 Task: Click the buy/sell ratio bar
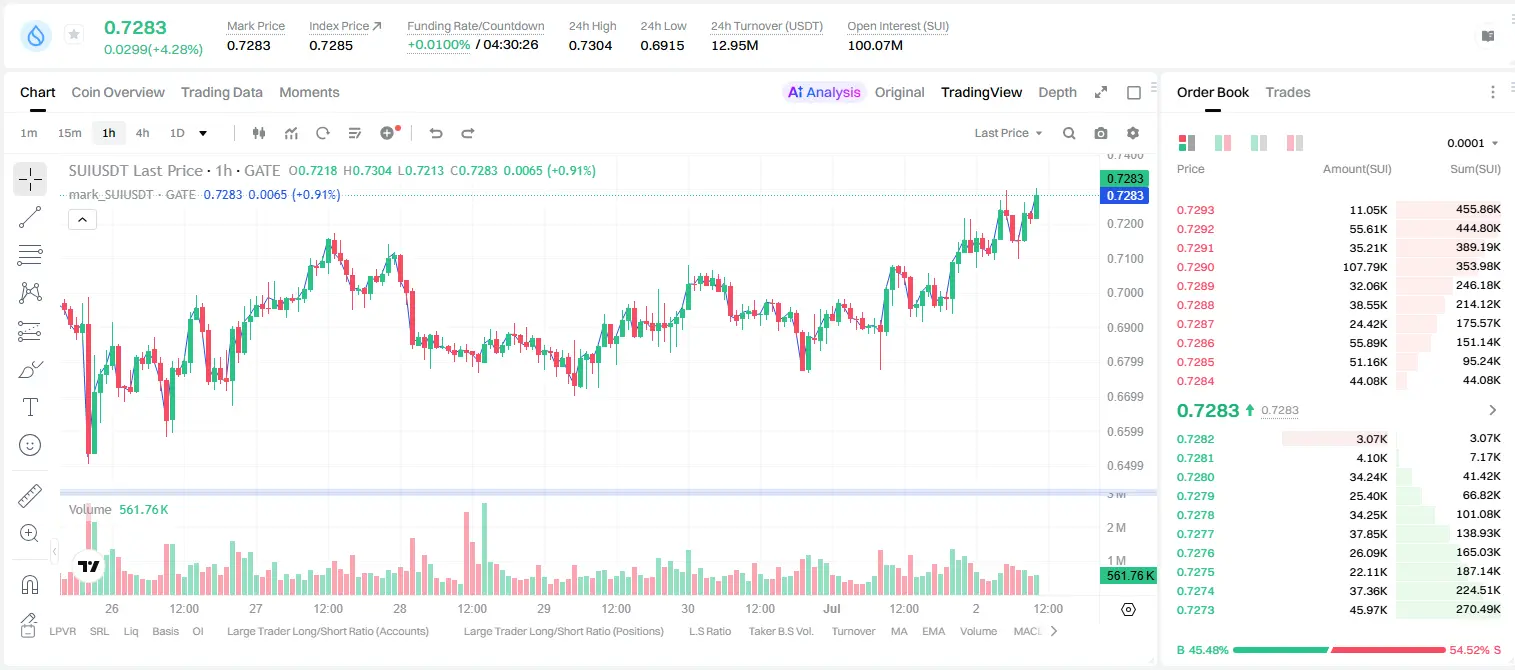click(x=1339, y=650)
